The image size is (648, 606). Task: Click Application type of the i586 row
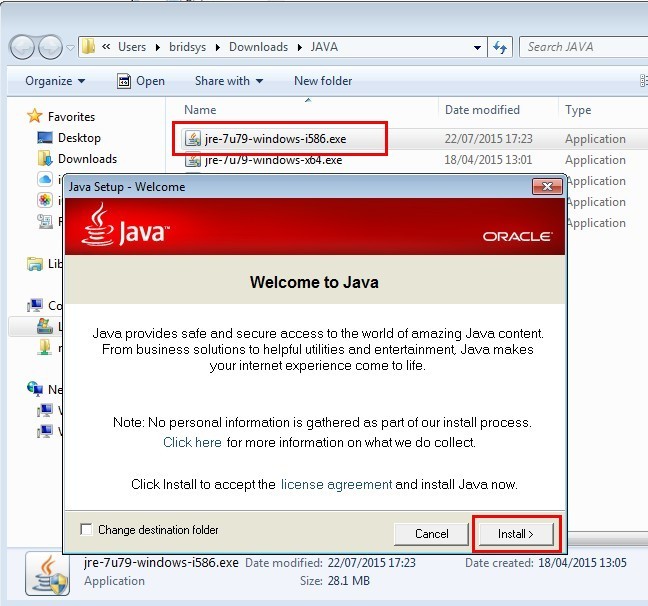click(x=595, y=139)
